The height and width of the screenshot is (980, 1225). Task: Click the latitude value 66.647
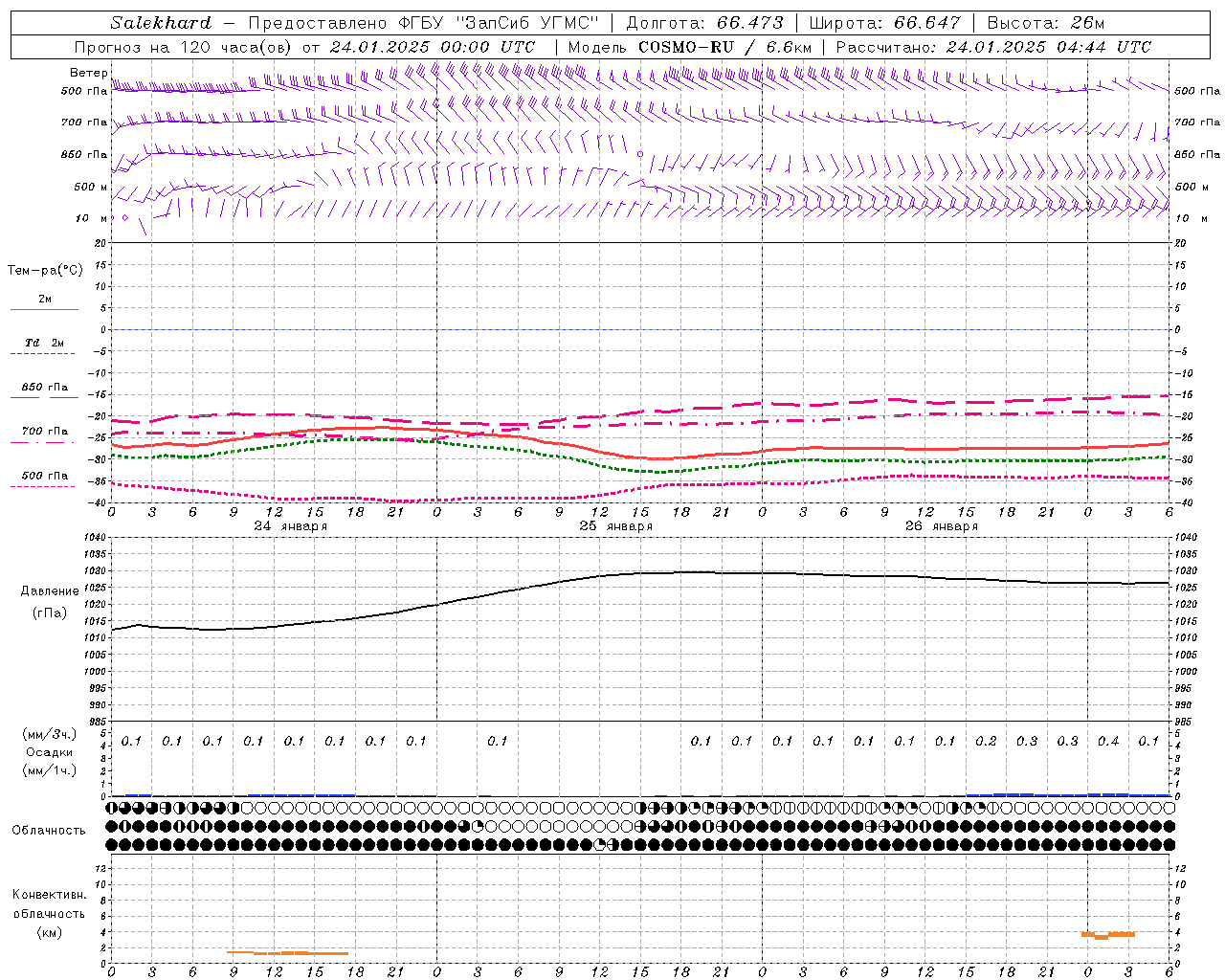(928, 23)
